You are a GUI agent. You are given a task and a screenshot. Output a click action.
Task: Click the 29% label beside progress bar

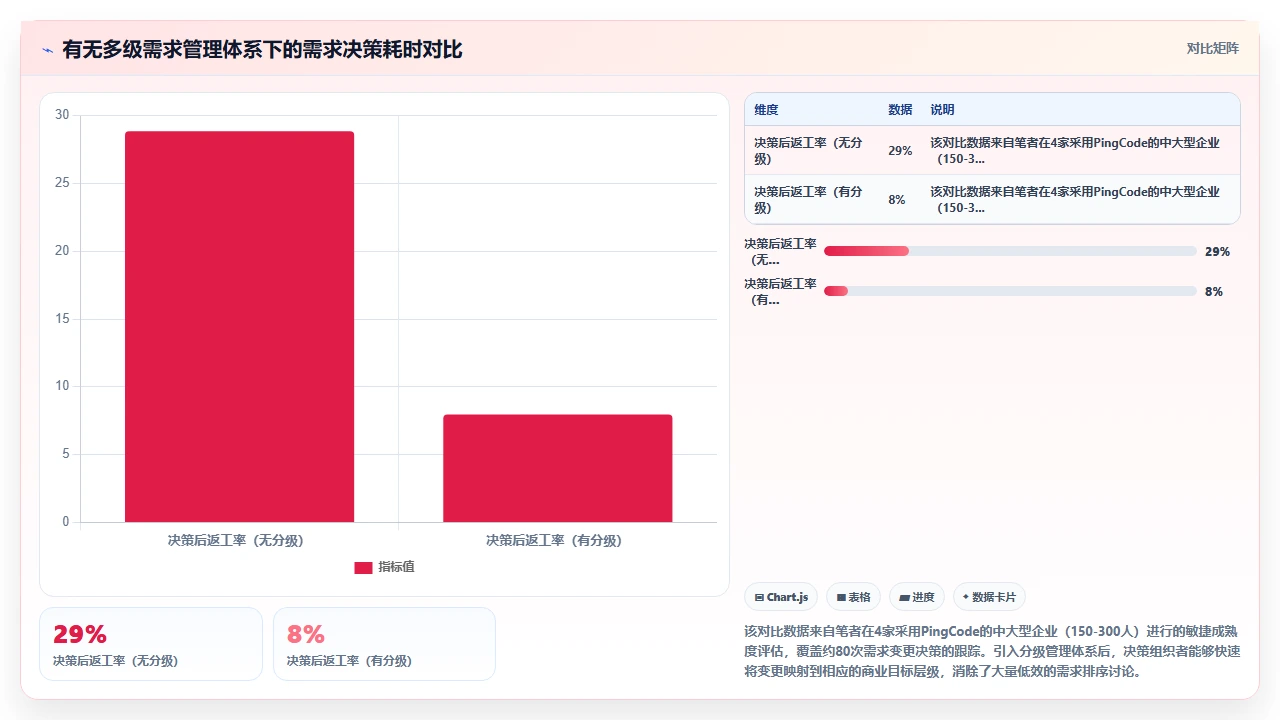click(1217, 252)
